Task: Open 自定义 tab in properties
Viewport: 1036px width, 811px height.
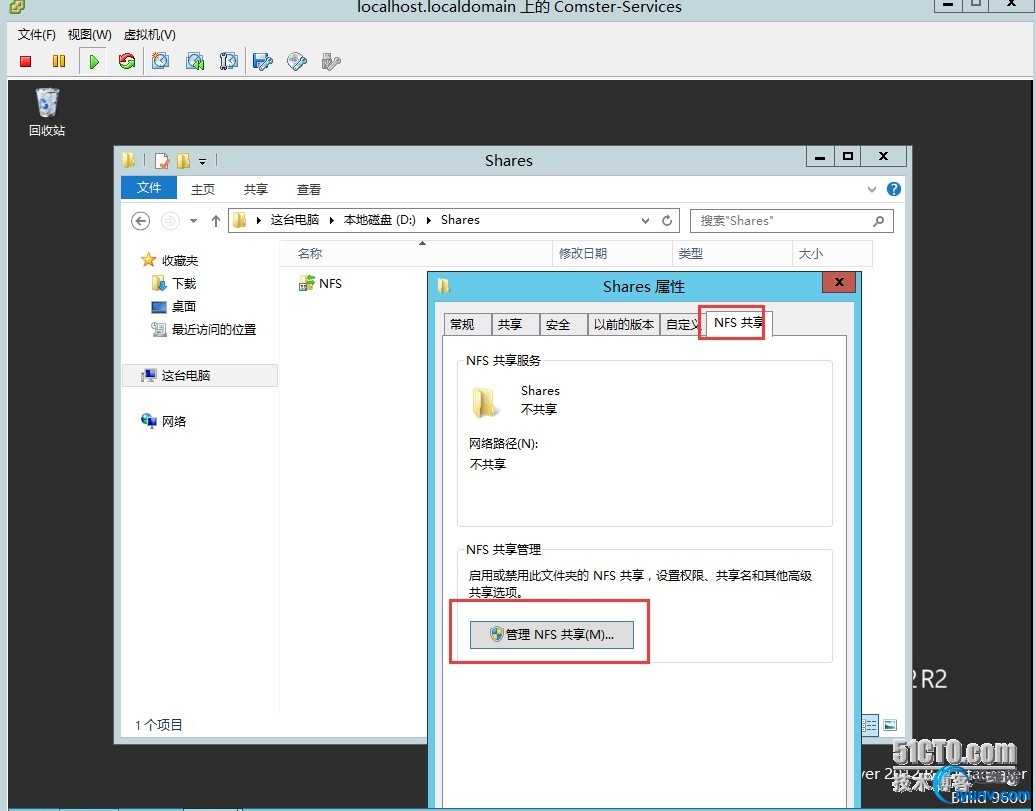Action: click(681, 325)
